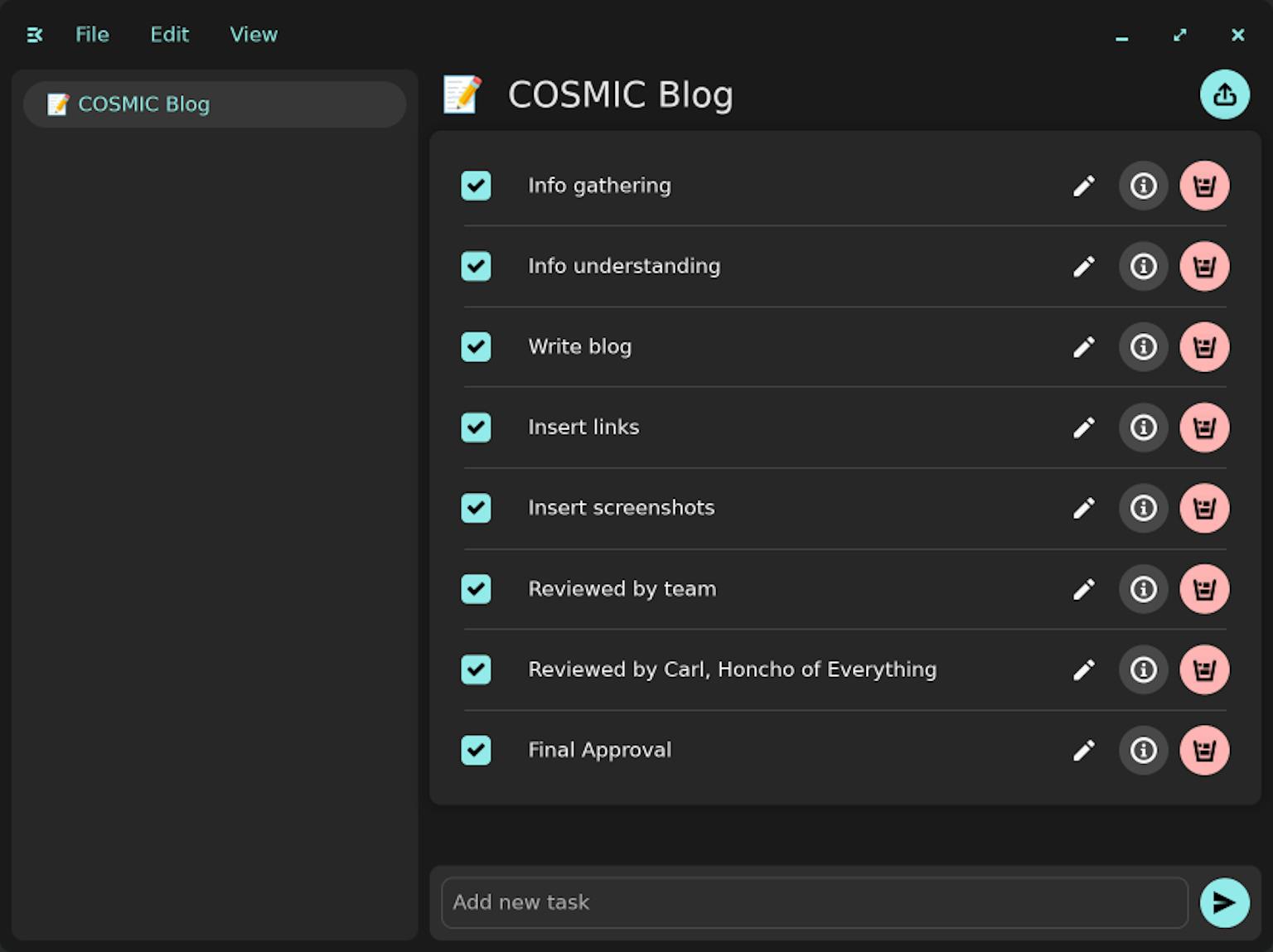Show details for "Insert screenshots"

tap(1143, 508)
